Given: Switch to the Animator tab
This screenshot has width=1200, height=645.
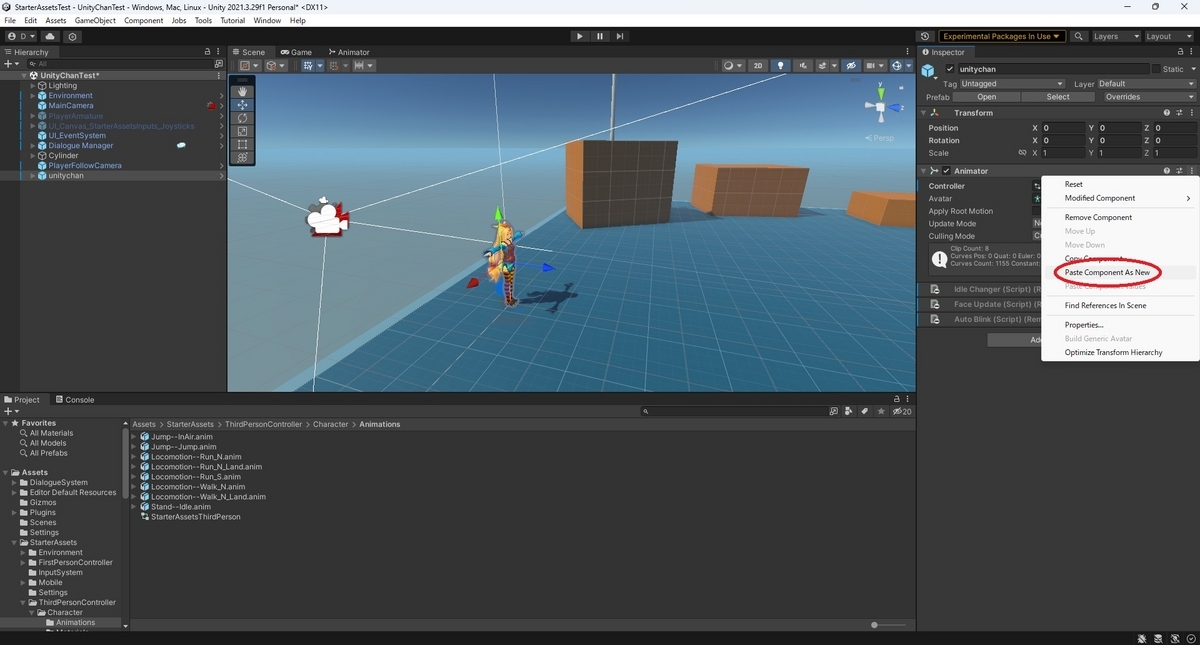Looking at the screenshot, I should point(348,52).
